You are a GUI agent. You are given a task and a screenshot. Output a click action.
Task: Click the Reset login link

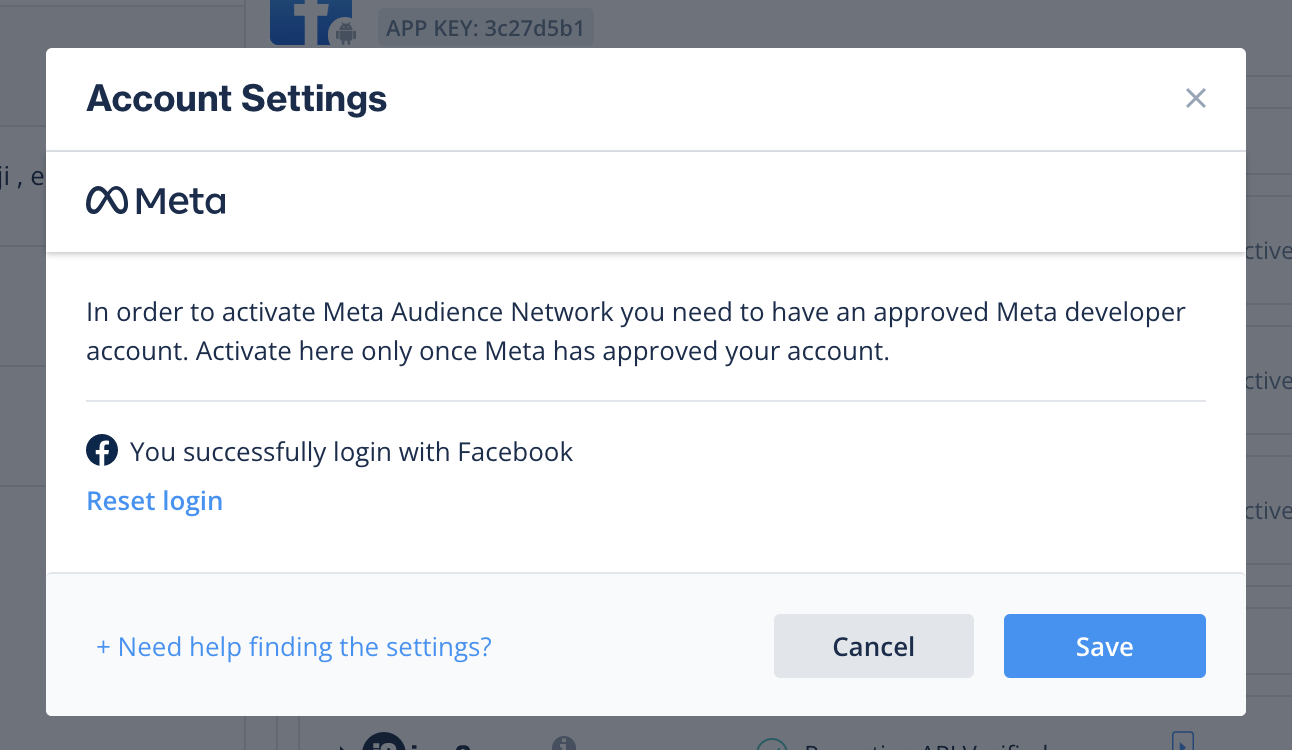(154, 500)
